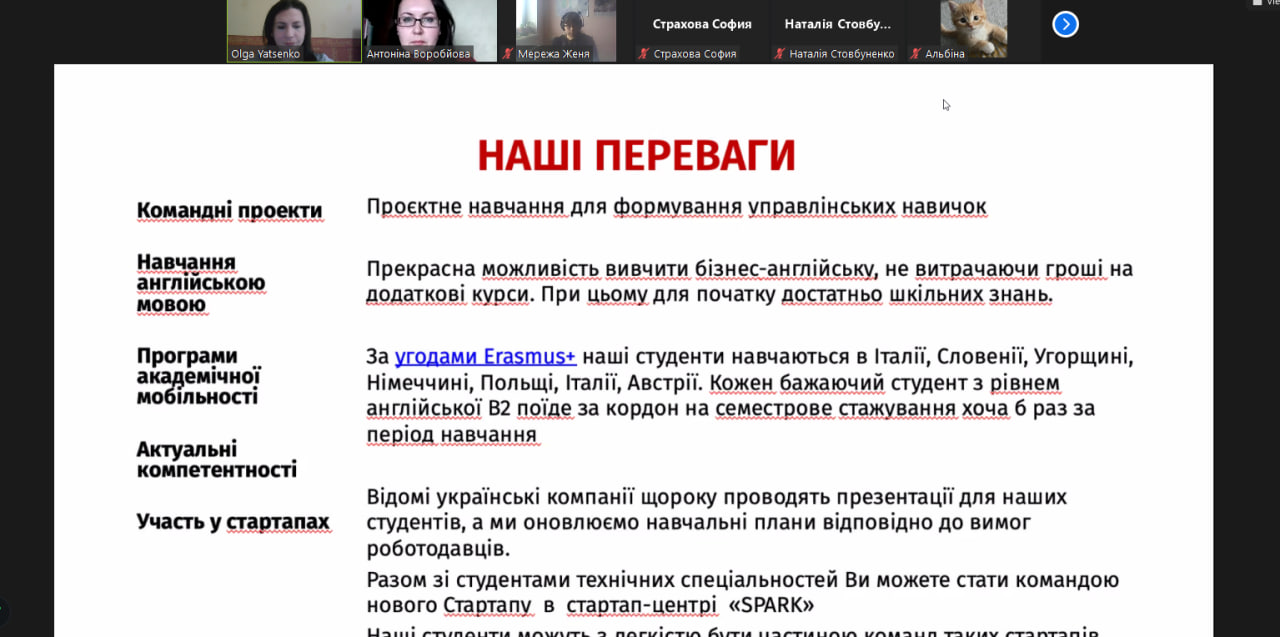Select Наталія Стовбуненко's participant tile

pos(838,31)
